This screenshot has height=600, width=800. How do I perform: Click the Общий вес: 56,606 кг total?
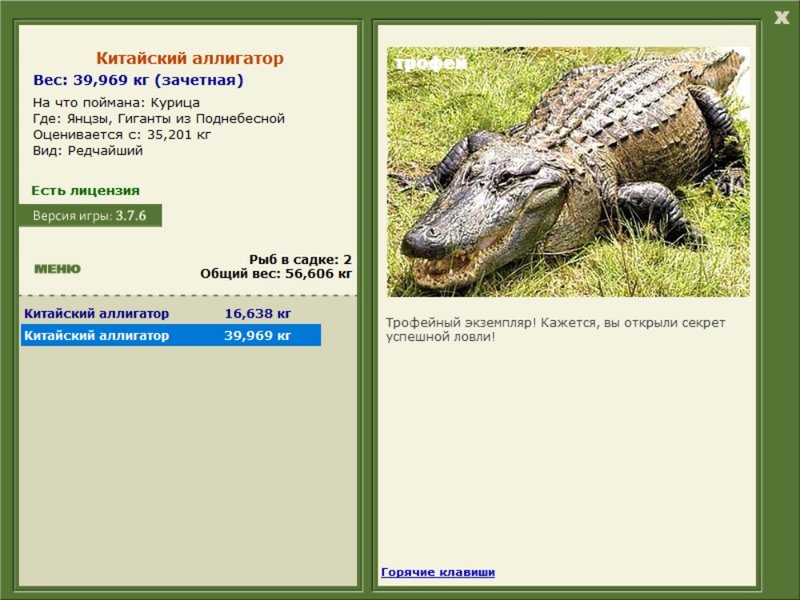click(x=276, y=273)
